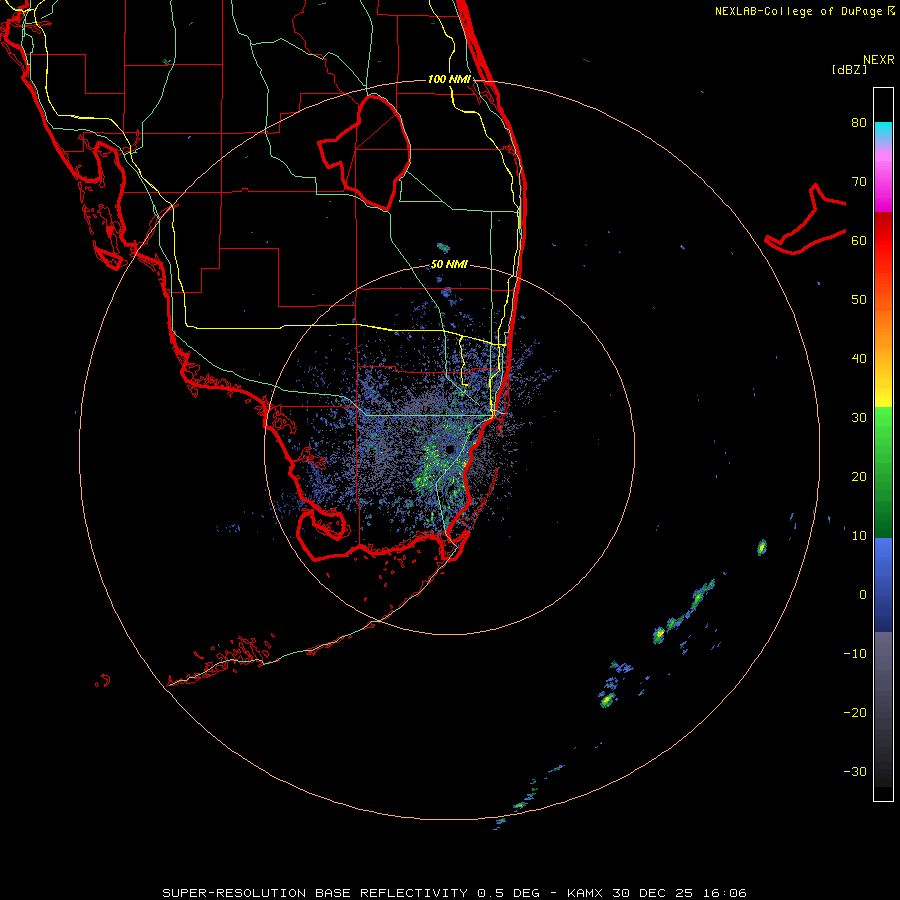Click the 30 dBZ scale value
900x900 pixels.
click(x=859, y=418)
